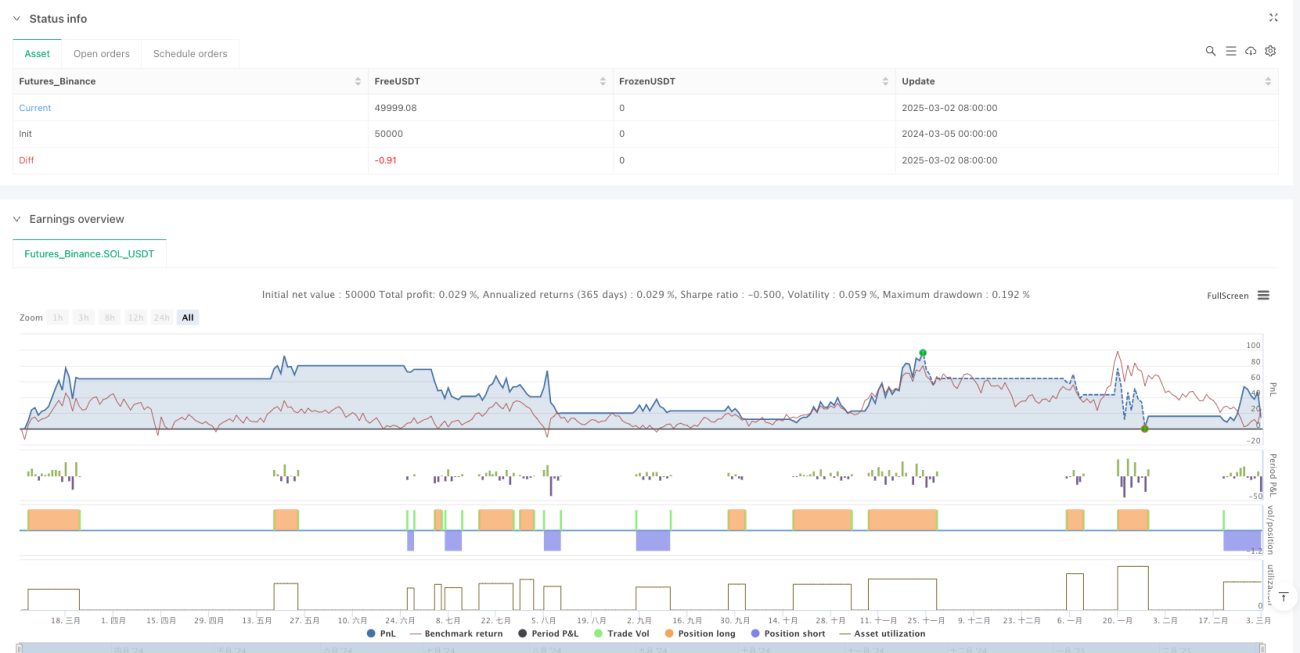Screen dimensions: 1300x653
Task: Open the table settings gear icon
Action: [x=1270, y=51]
